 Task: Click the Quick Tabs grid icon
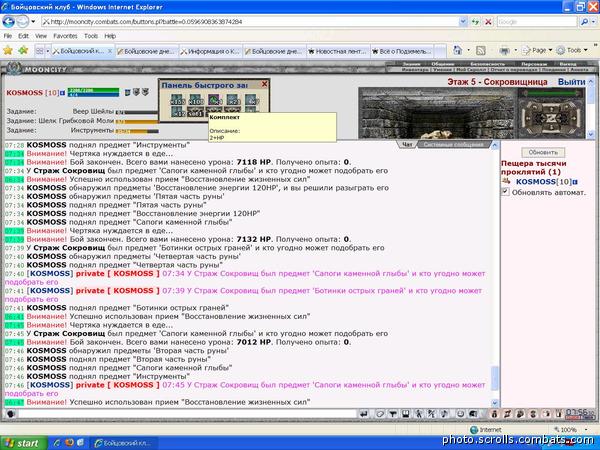[39, 51]
